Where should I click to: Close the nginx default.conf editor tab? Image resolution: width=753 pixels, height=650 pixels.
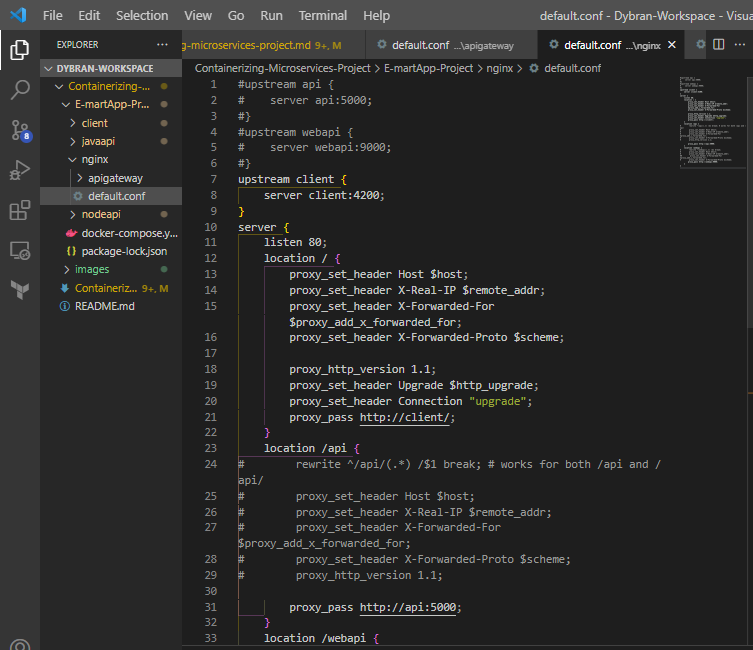coord(671,45)
